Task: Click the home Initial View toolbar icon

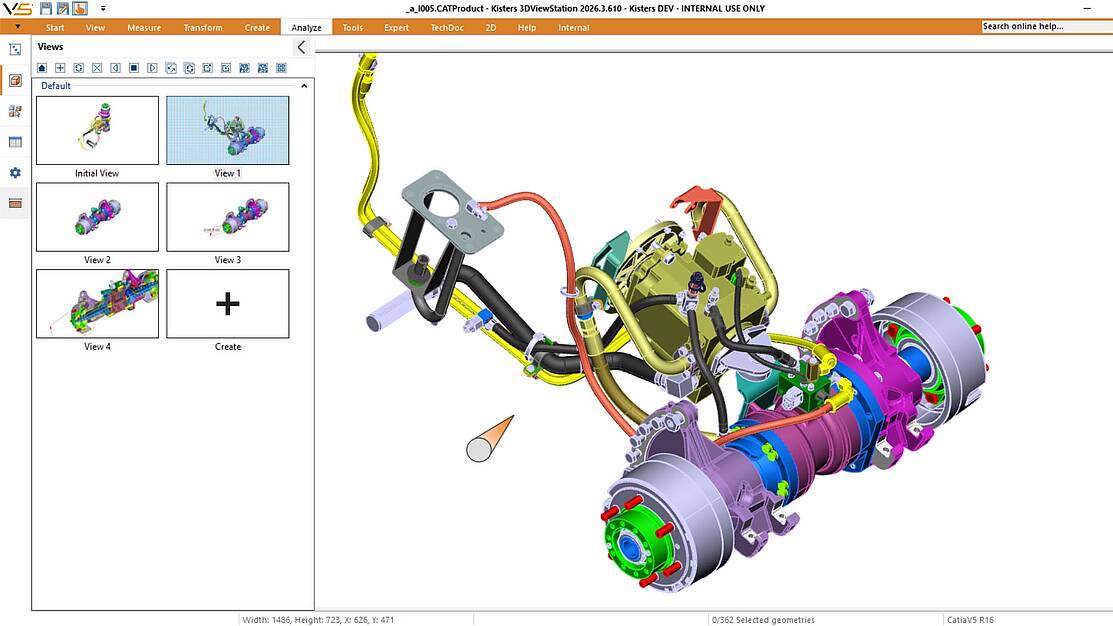Action: (42, 68)
